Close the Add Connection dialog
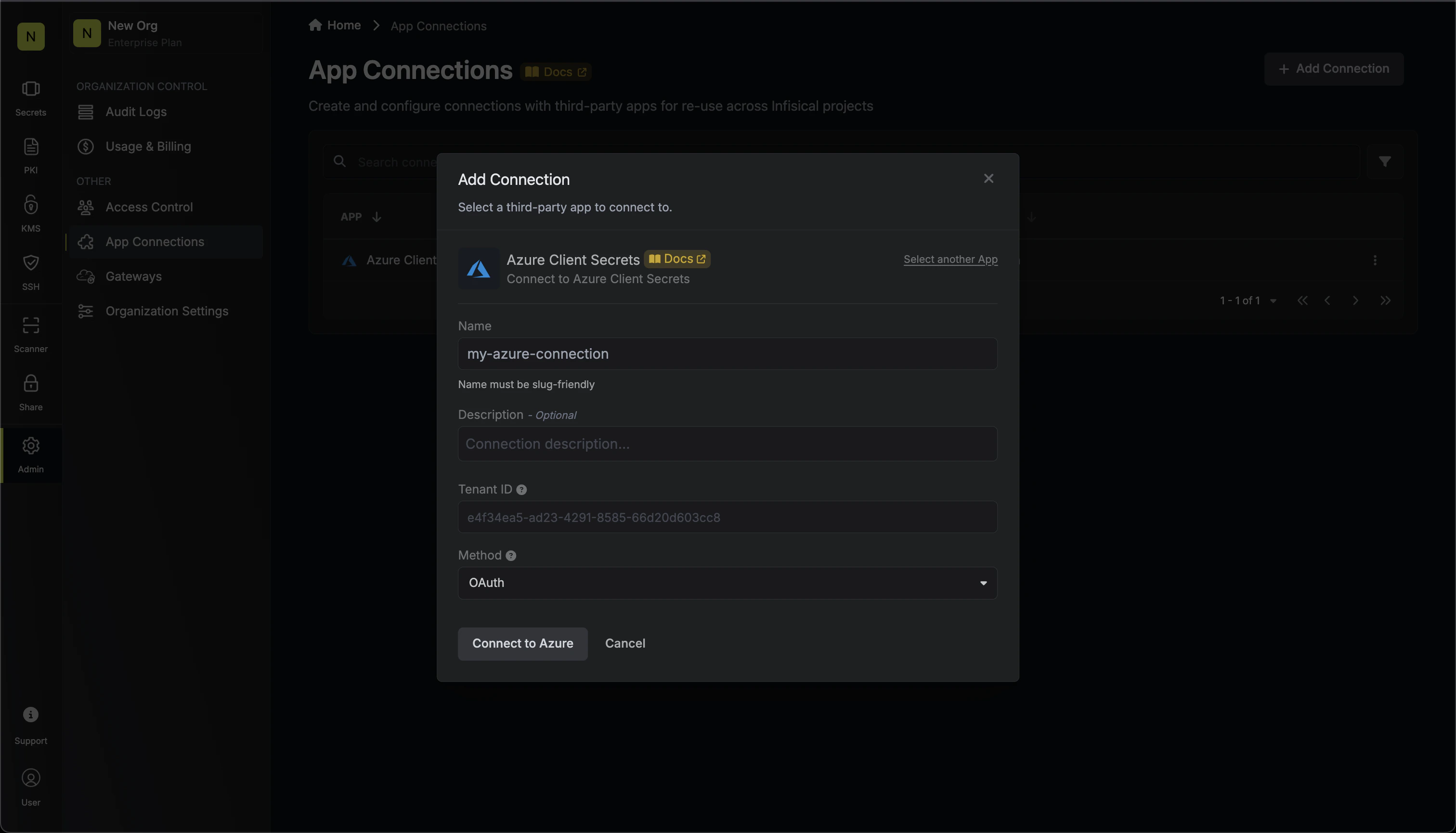 [x=988, y=179]
